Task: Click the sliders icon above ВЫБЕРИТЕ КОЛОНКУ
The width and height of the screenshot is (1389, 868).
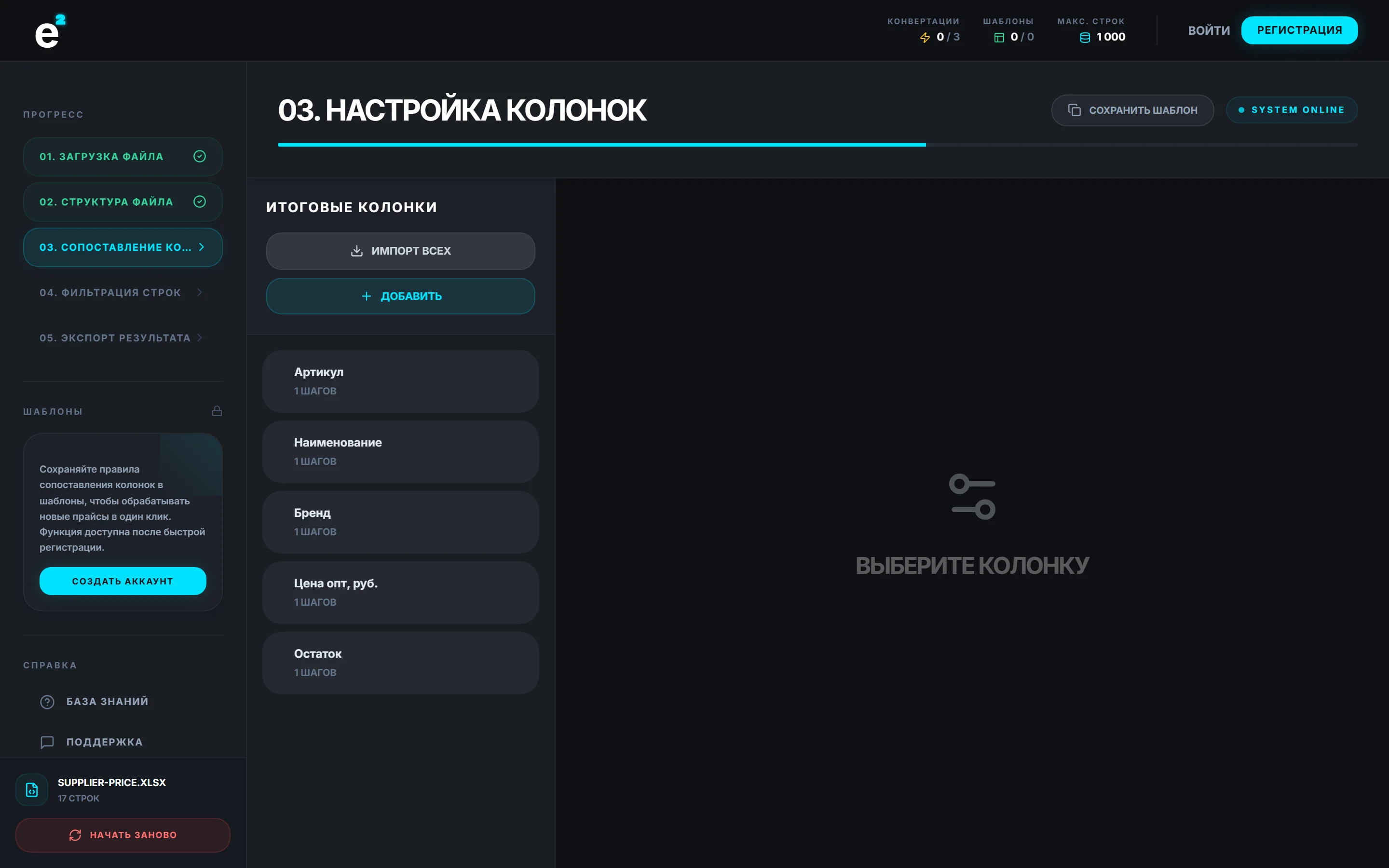Action: tap(972, 497)
